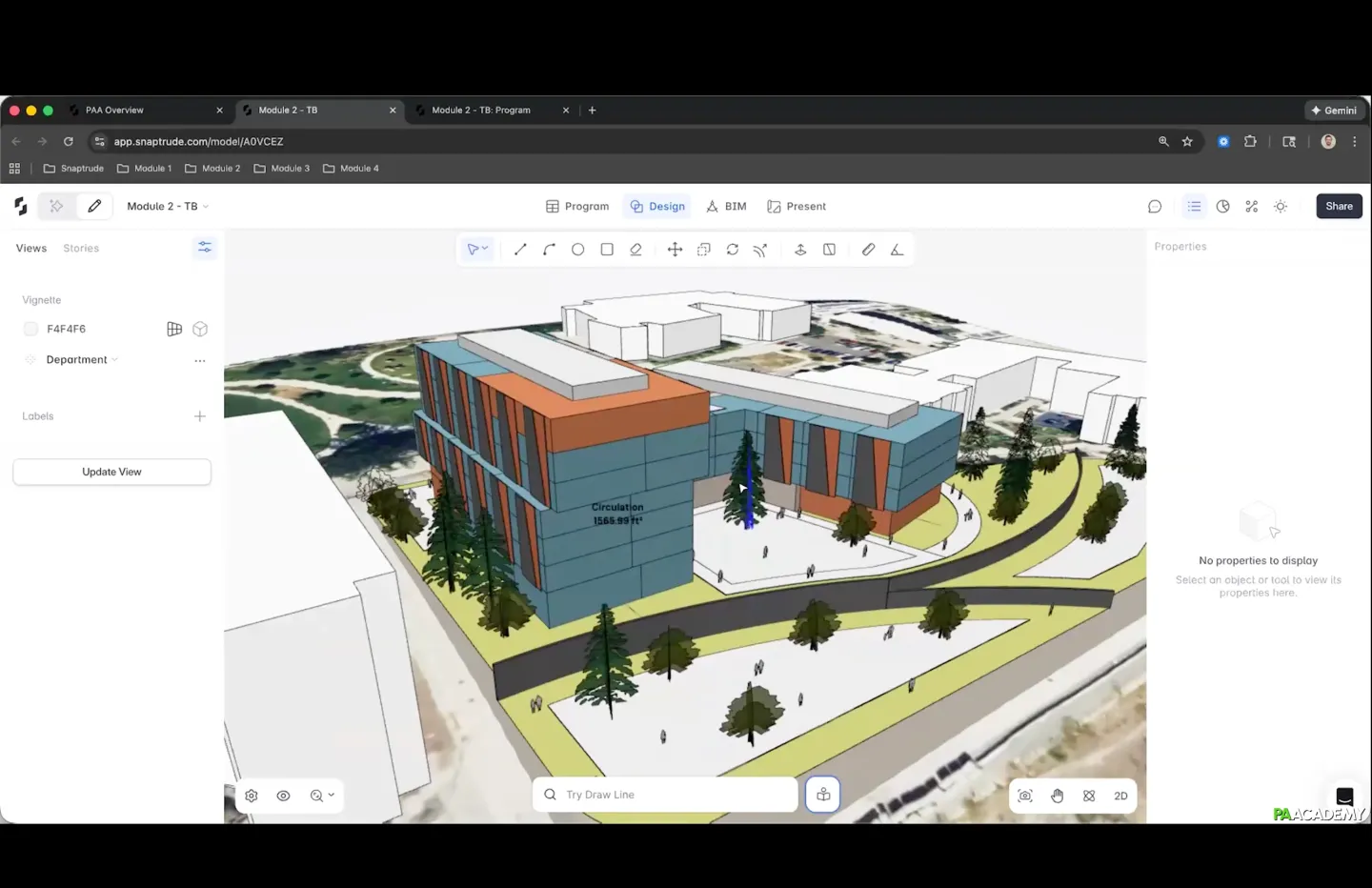Choose the Circle shape tool
This screenshot has width=1372, height=888.
[577, 250]
